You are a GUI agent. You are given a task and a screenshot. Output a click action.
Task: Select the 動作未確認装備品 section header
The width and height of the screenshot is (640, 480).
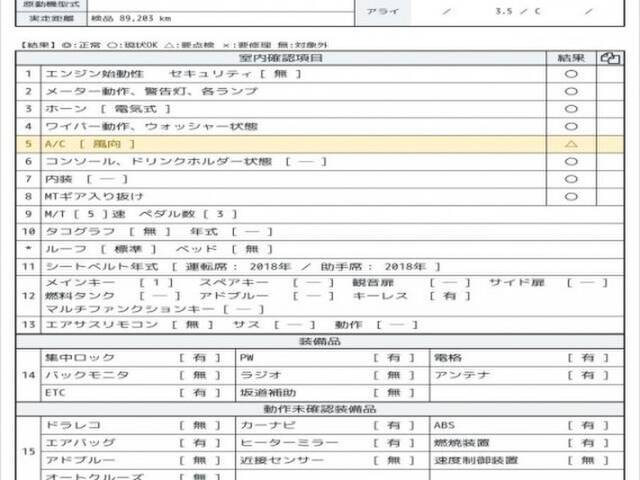[x=320, y=409]
